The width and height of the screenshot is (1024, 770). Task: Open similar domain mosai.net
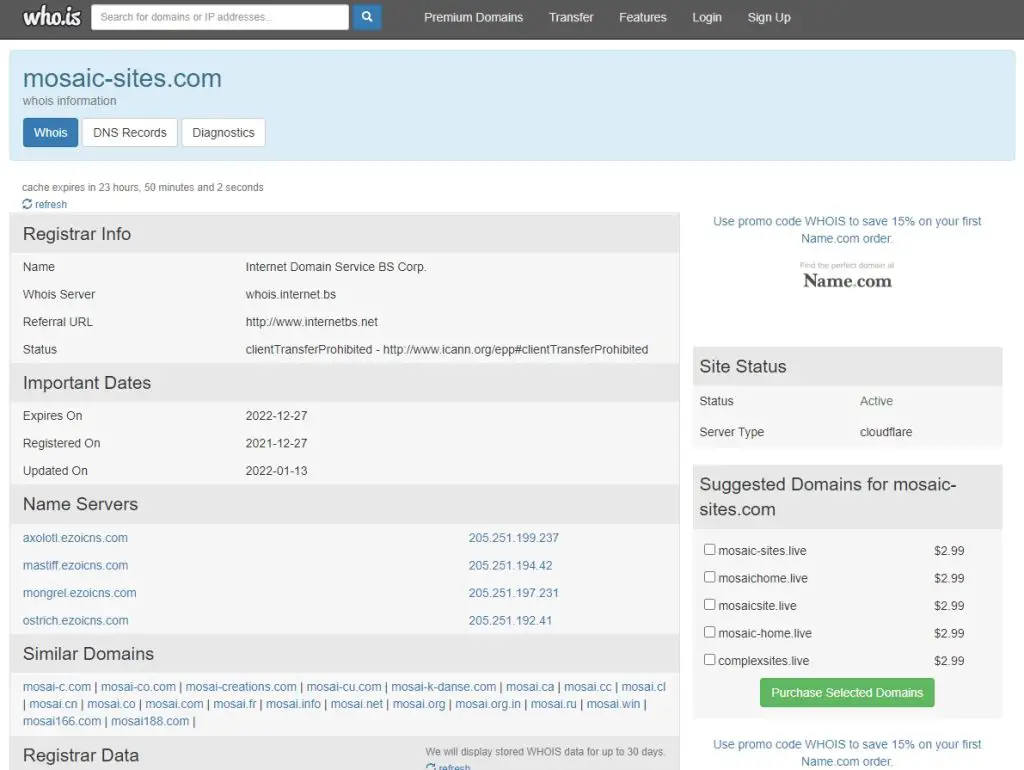(357, 703)
